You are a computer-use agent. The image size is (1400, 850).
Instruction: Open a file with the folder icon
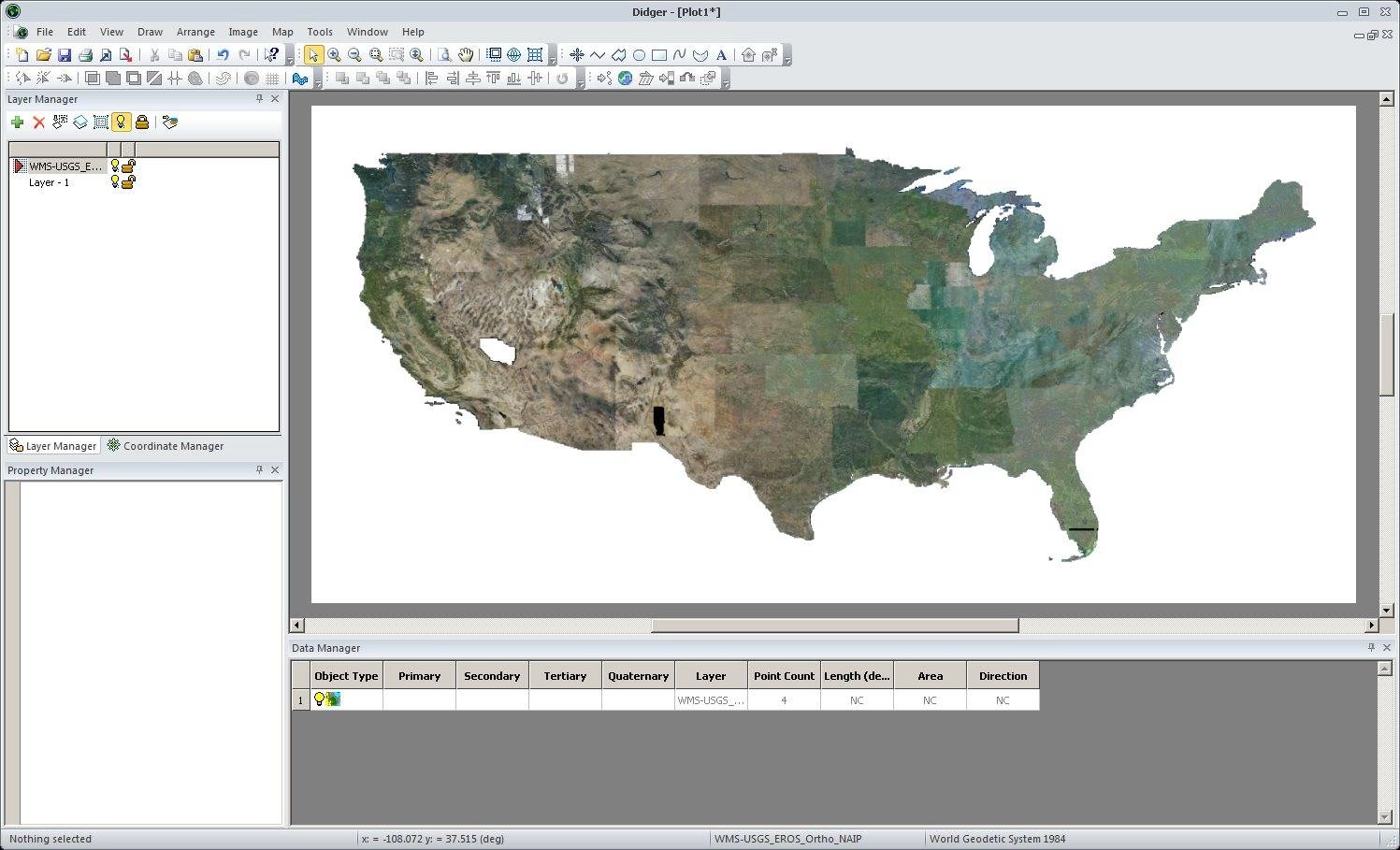(43, 55)
